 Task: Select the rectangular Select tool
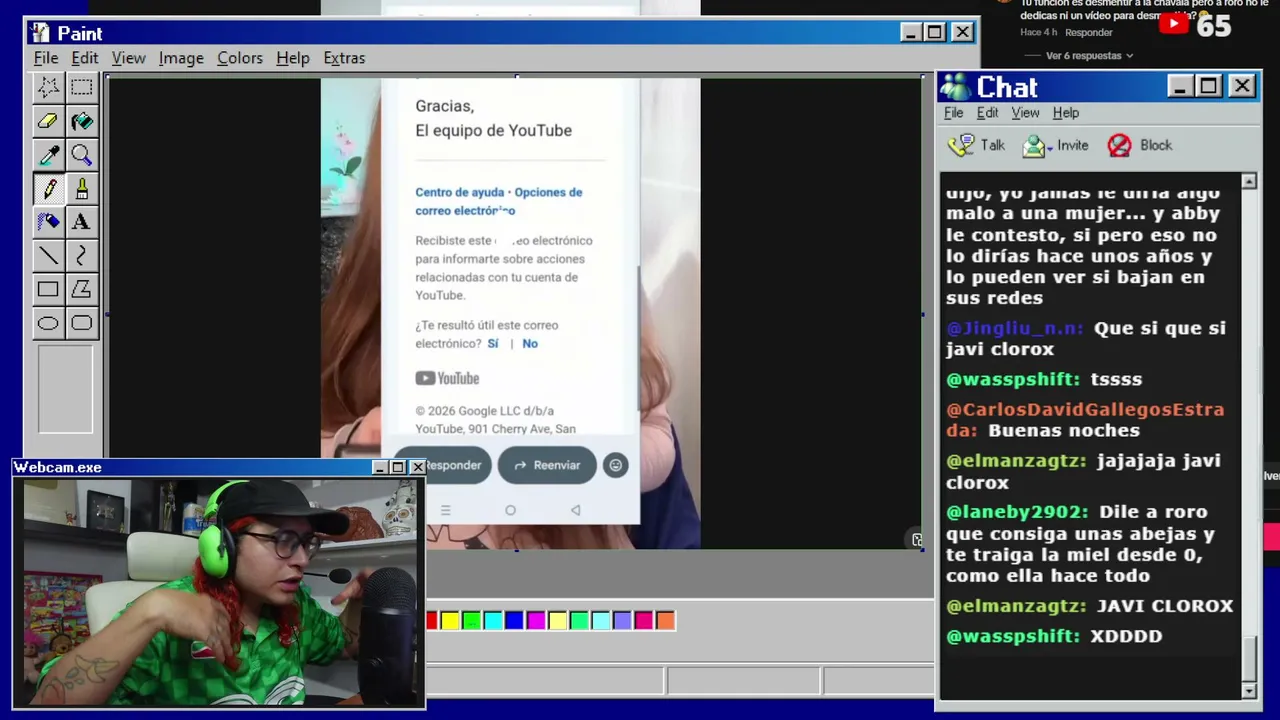pyautogui.click(x=82, y=88)
